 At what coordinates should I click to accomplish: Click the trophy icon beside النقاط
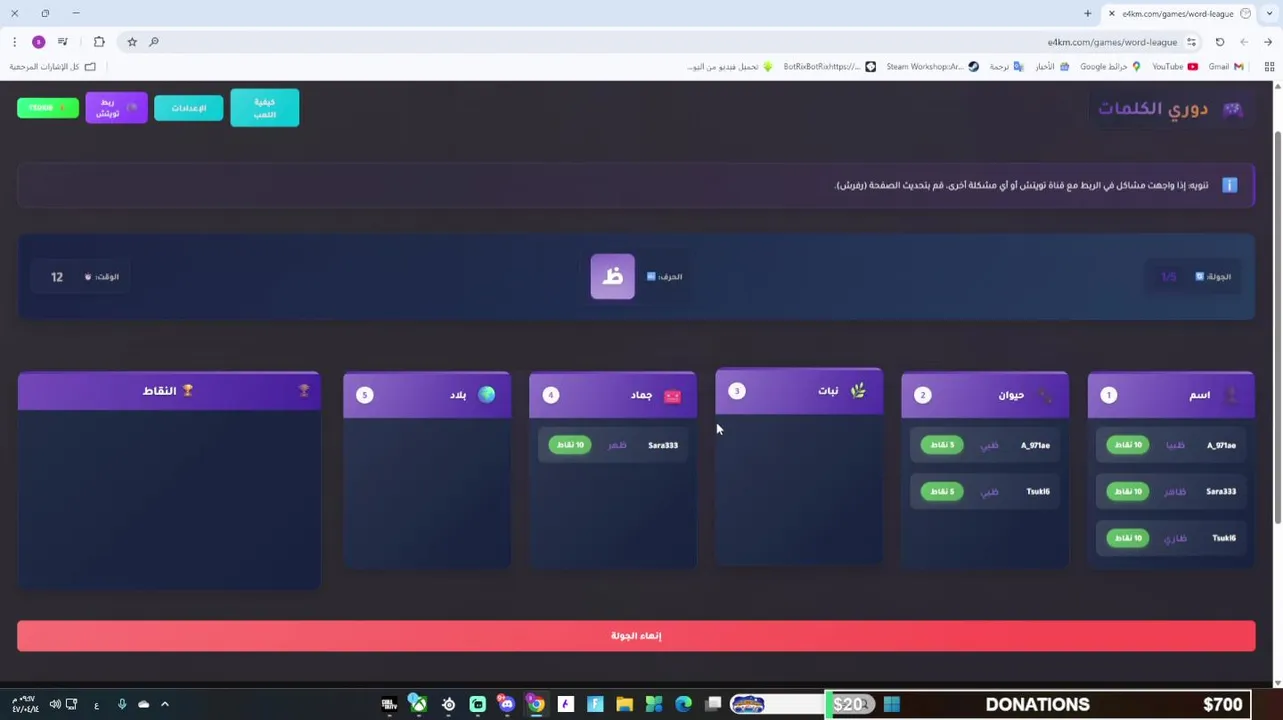click(x=187, y=391)
